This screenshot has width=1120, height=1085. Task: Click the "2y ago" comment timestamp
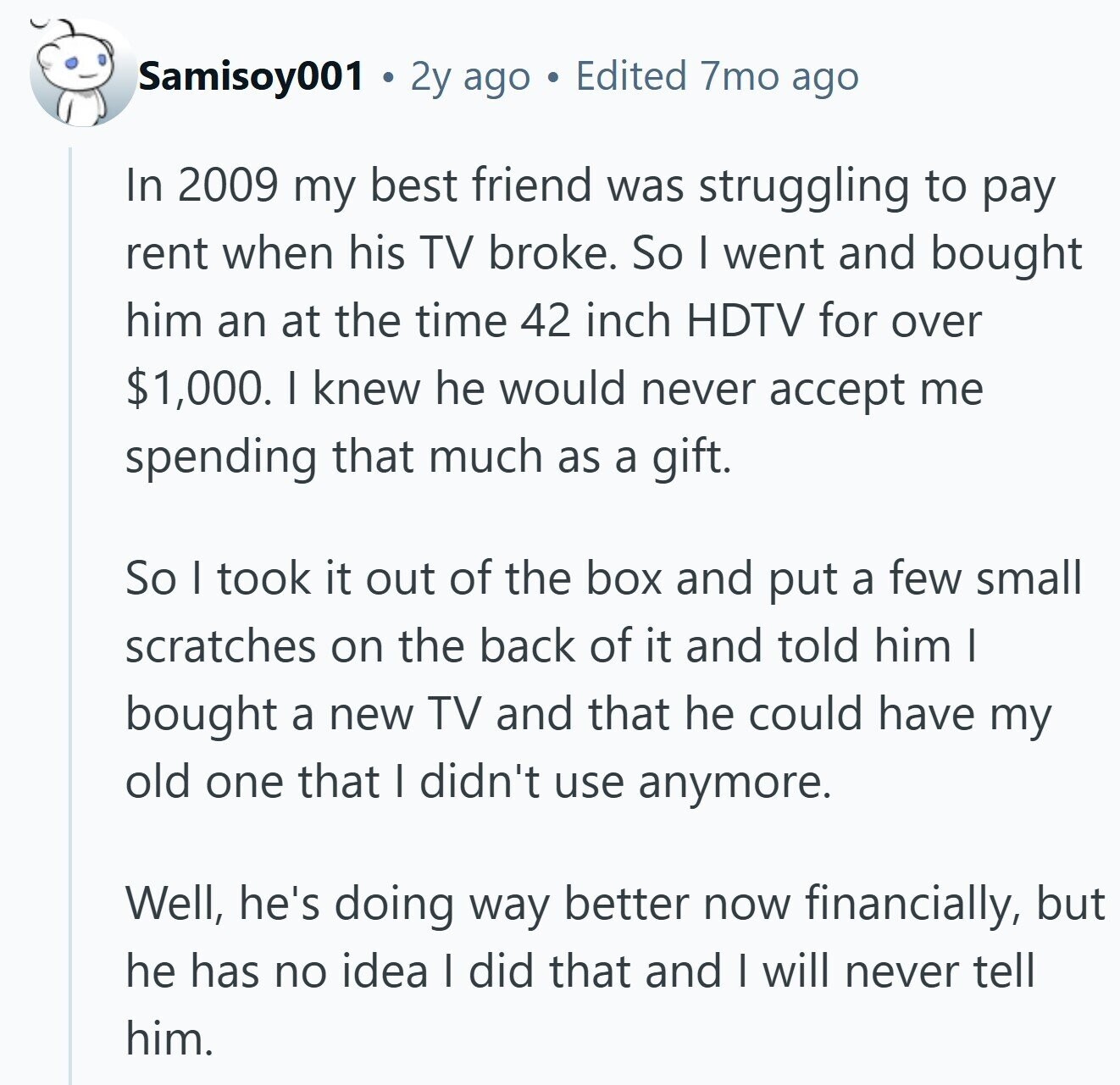tap(470, 77)
